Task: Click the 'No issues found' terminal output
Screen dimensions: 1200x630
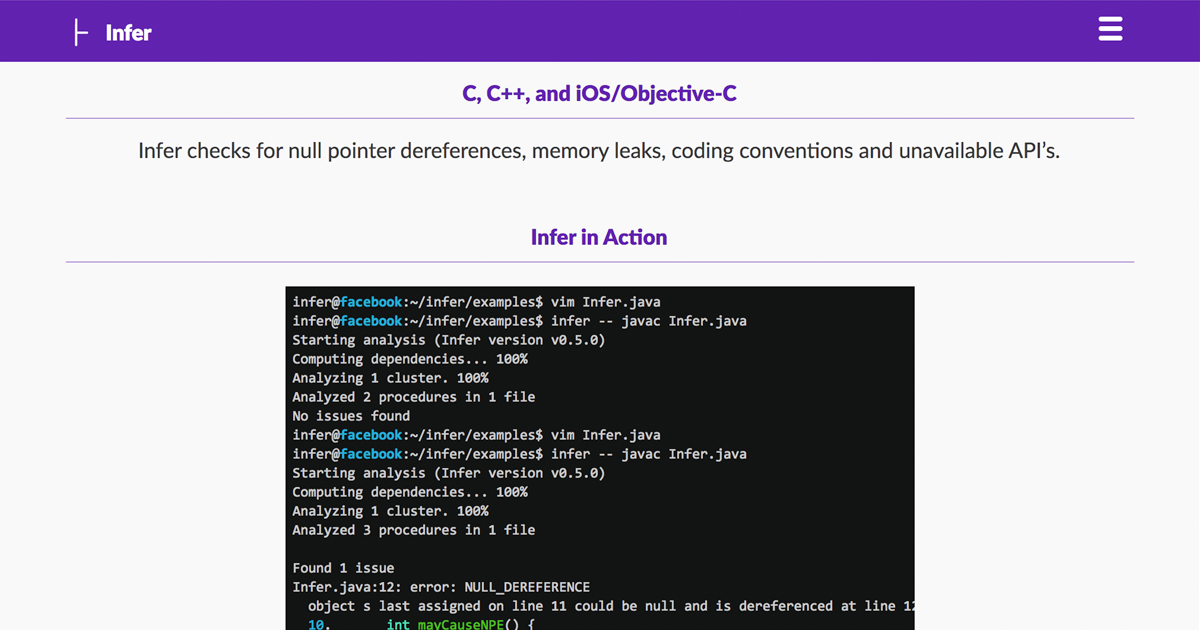Action: pos(351,416)
